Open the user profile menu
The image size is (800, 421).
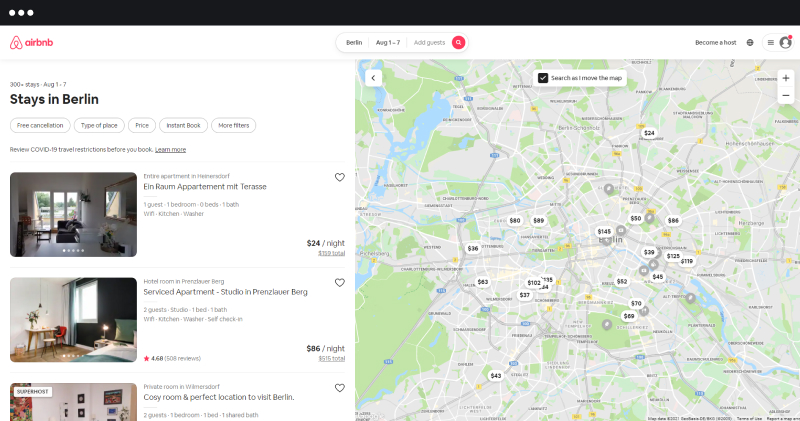(x=778, y=43)
